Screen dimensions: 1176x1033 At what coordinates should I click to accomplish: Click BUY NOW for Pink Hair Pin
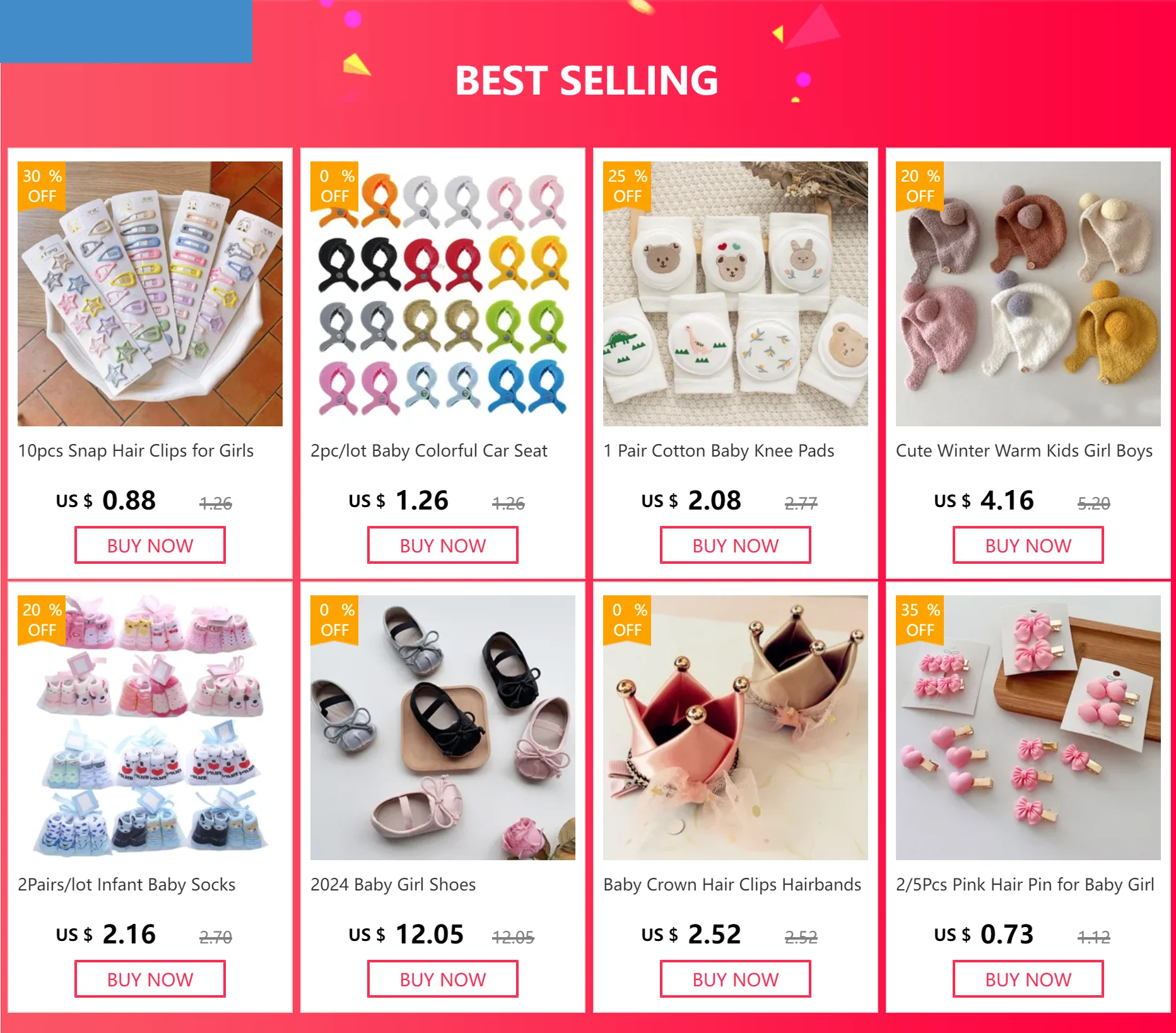click(x=1028, y=979)
